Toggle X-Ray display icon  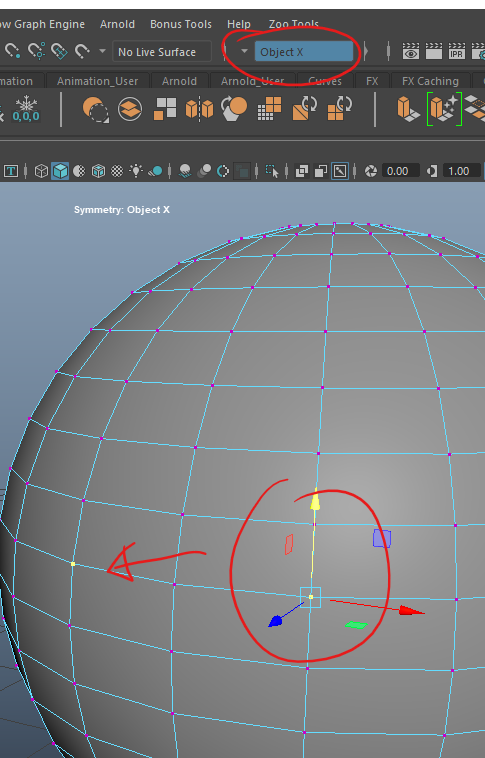(x=302, y=171)
